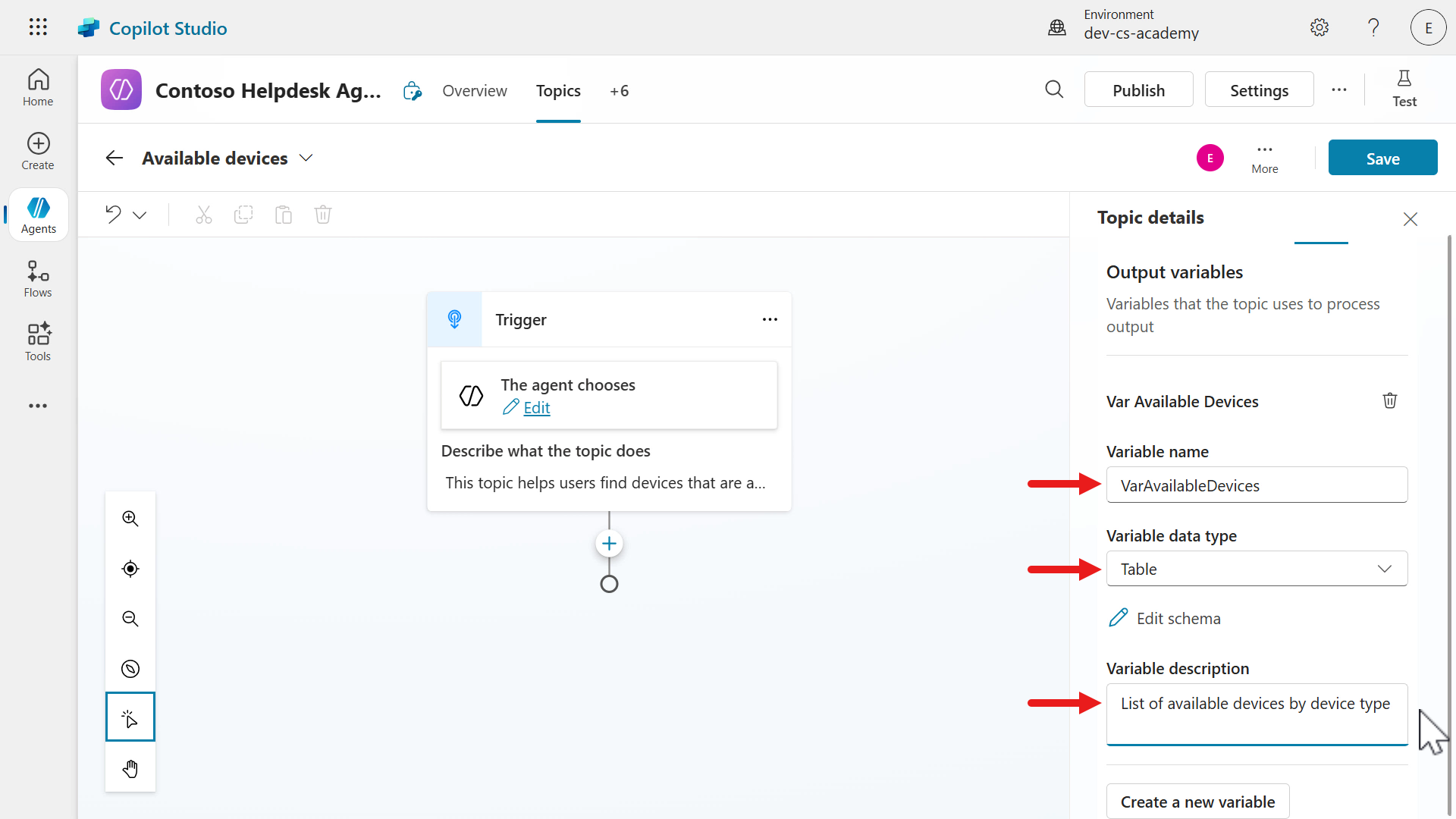The height and width of the screenshot is (819, 1456).
Task: Expand the undo history dropdown arrow
Action: (x=140, y=215)
